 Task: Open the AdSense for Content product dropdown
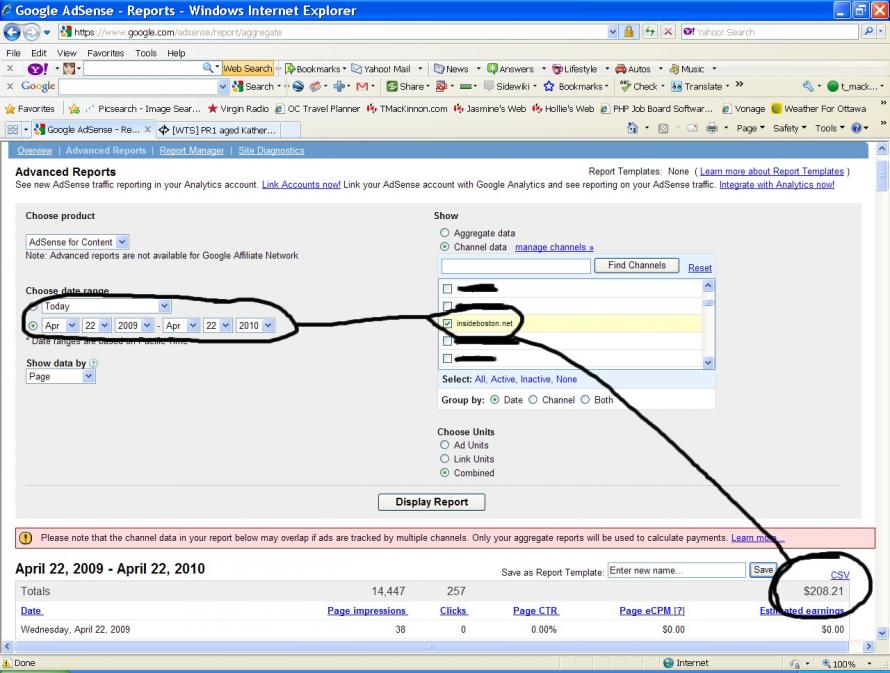(x=77, y=242)
